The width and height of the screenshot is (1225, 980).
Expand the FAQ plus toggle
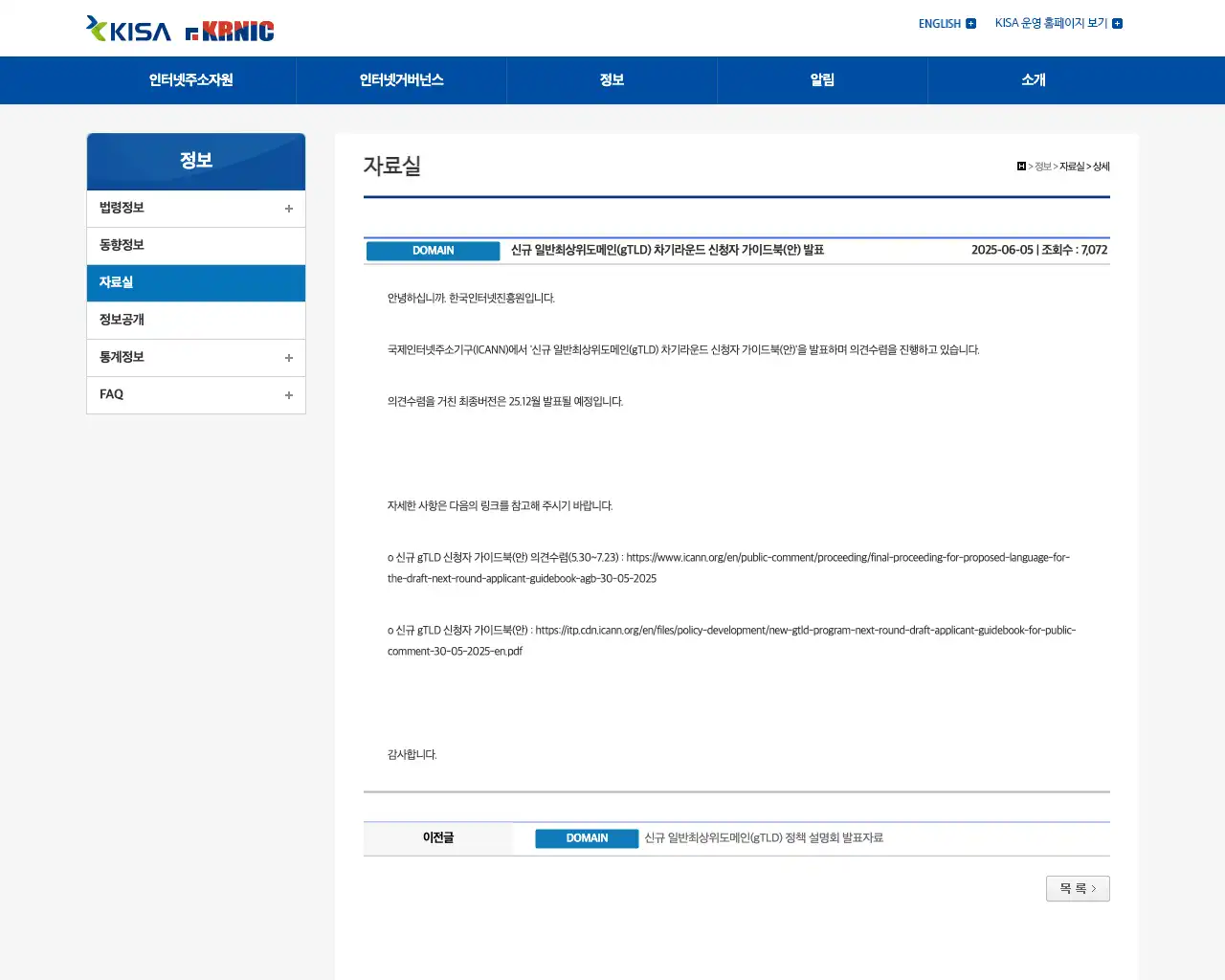(289, 395)
